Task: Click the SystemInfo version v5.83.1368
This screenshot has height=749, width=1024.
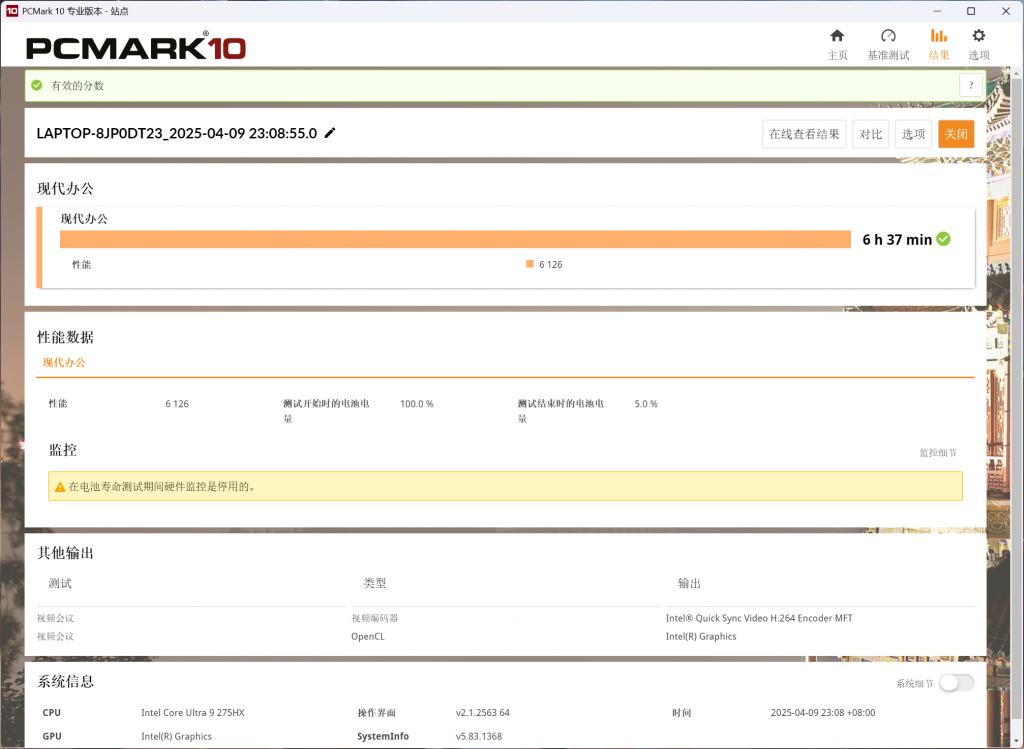Action: (x=479, y=736)
